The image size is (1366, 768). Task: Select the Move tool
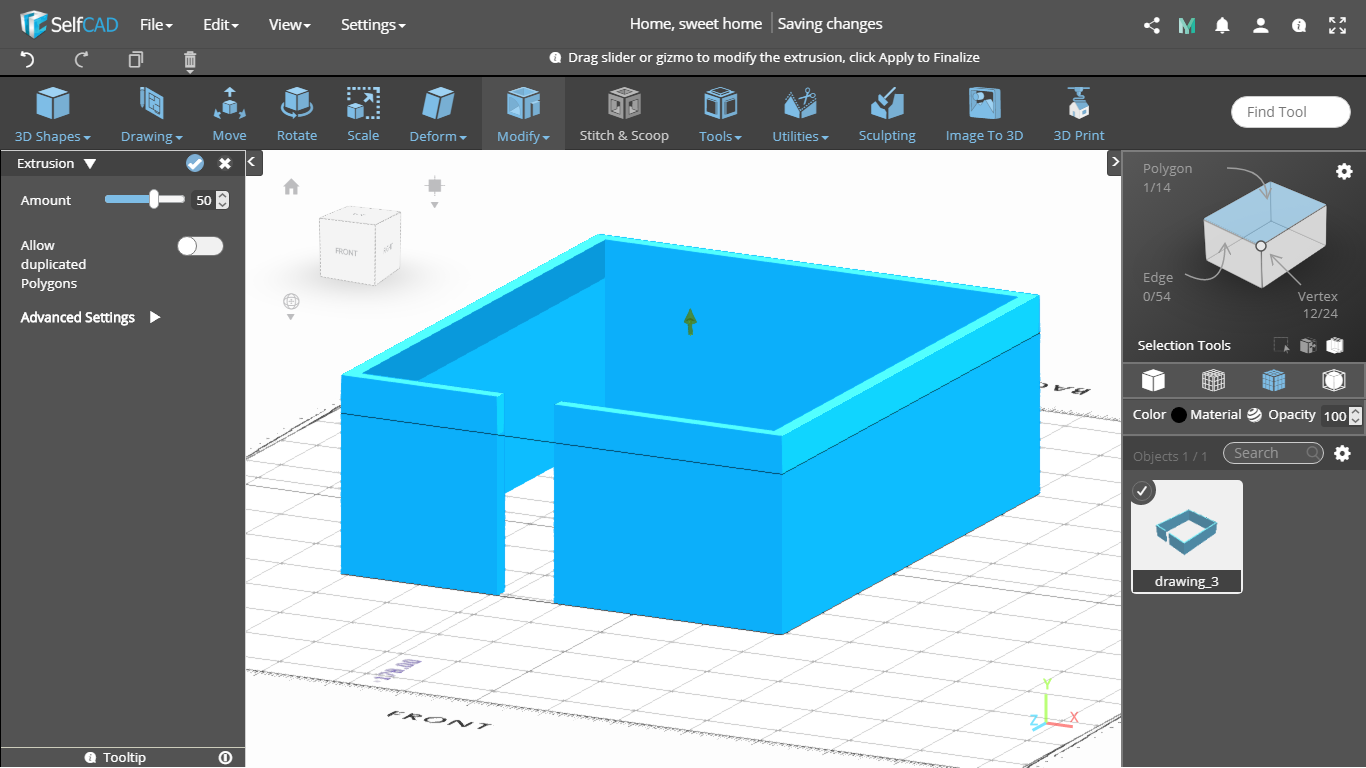click(x=229, y=114)
